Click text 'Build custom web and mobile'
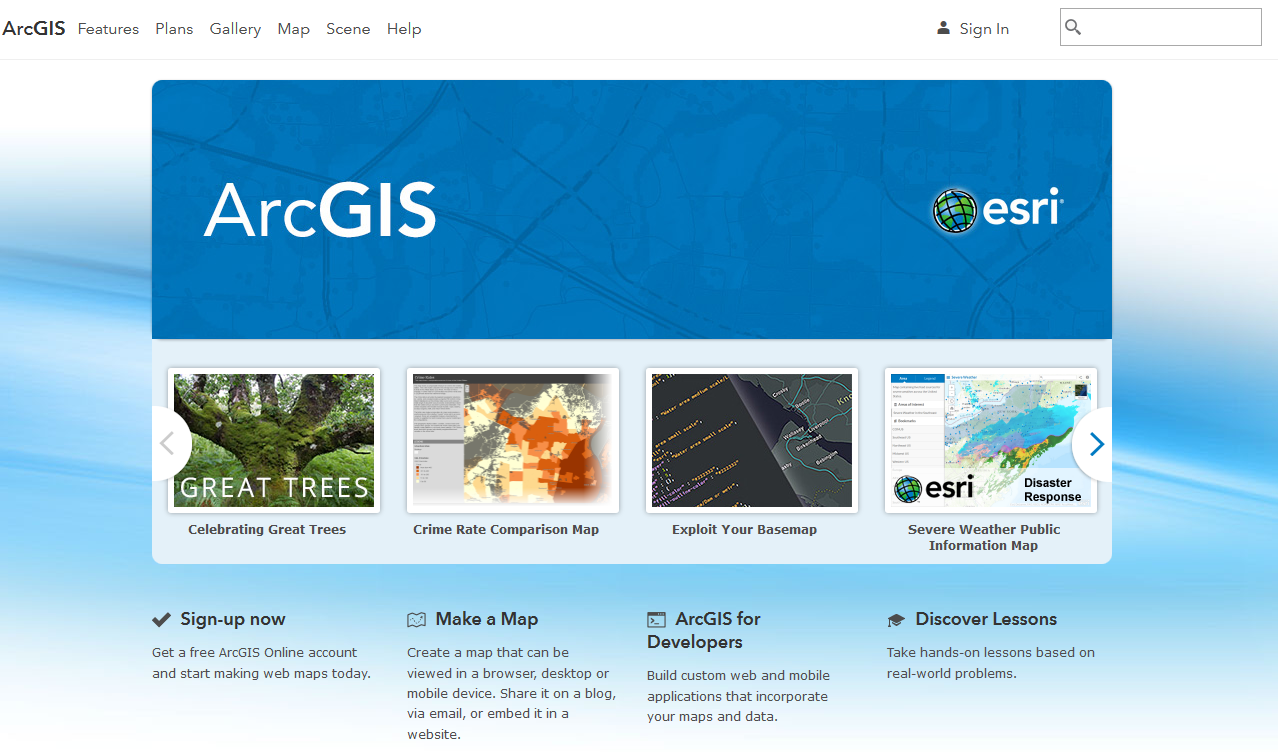The image size is (1278, 752). click(x=738, y=675)
